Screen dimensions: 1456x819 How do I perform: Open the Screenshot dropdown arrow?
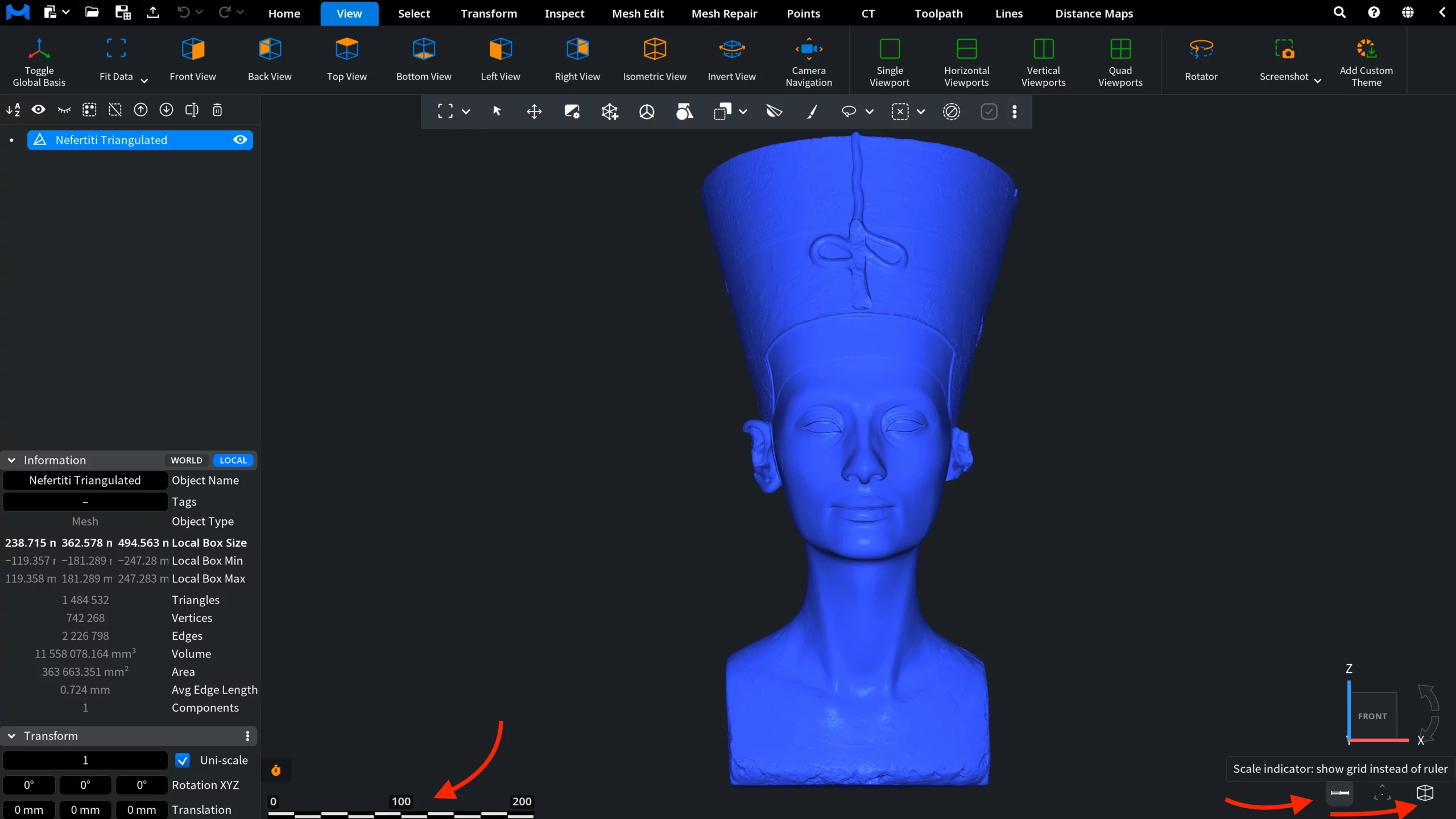[x=1317, y=80]
